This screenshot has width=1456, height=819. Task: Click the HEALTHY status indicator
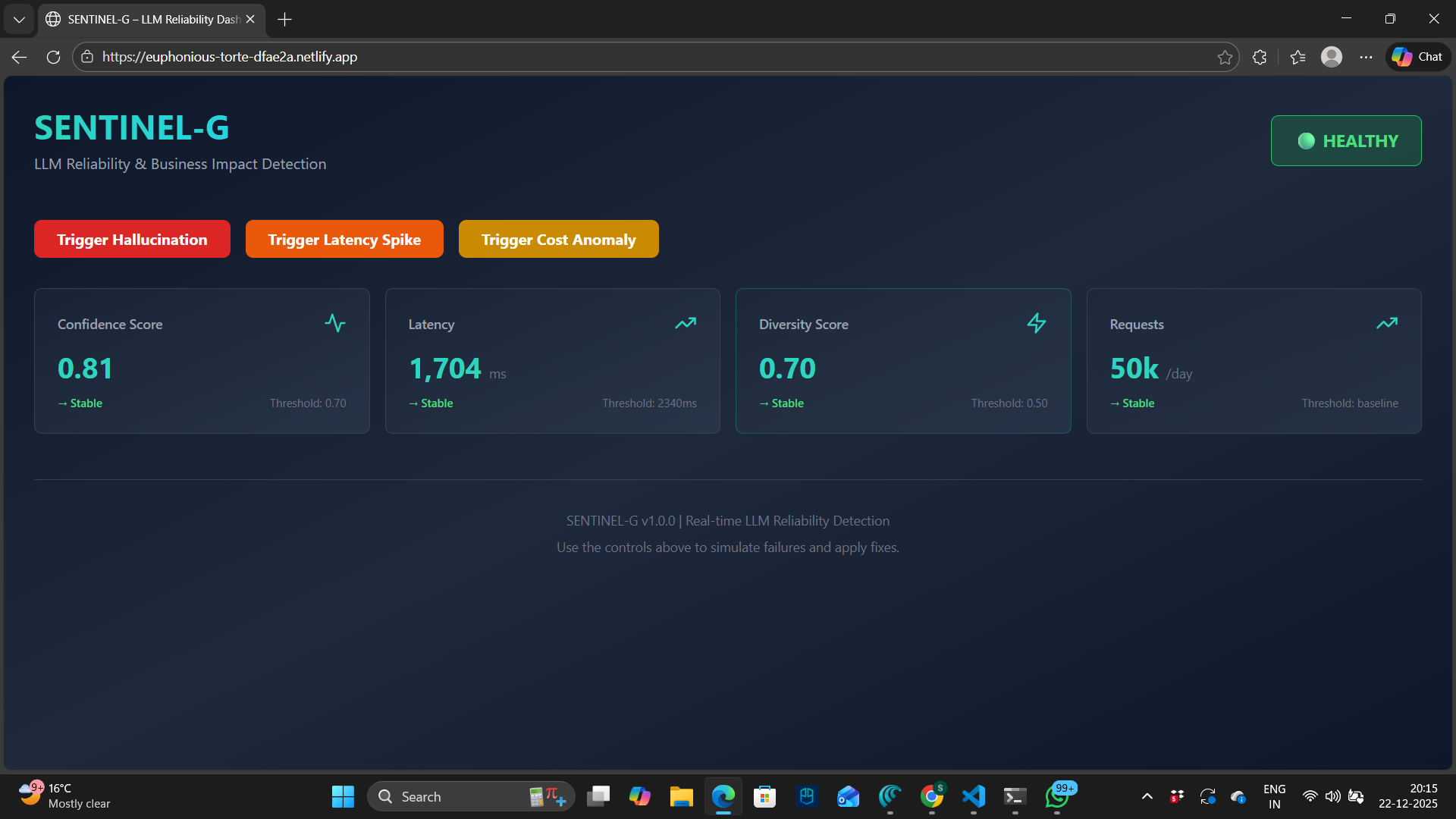pos(1345,141)
